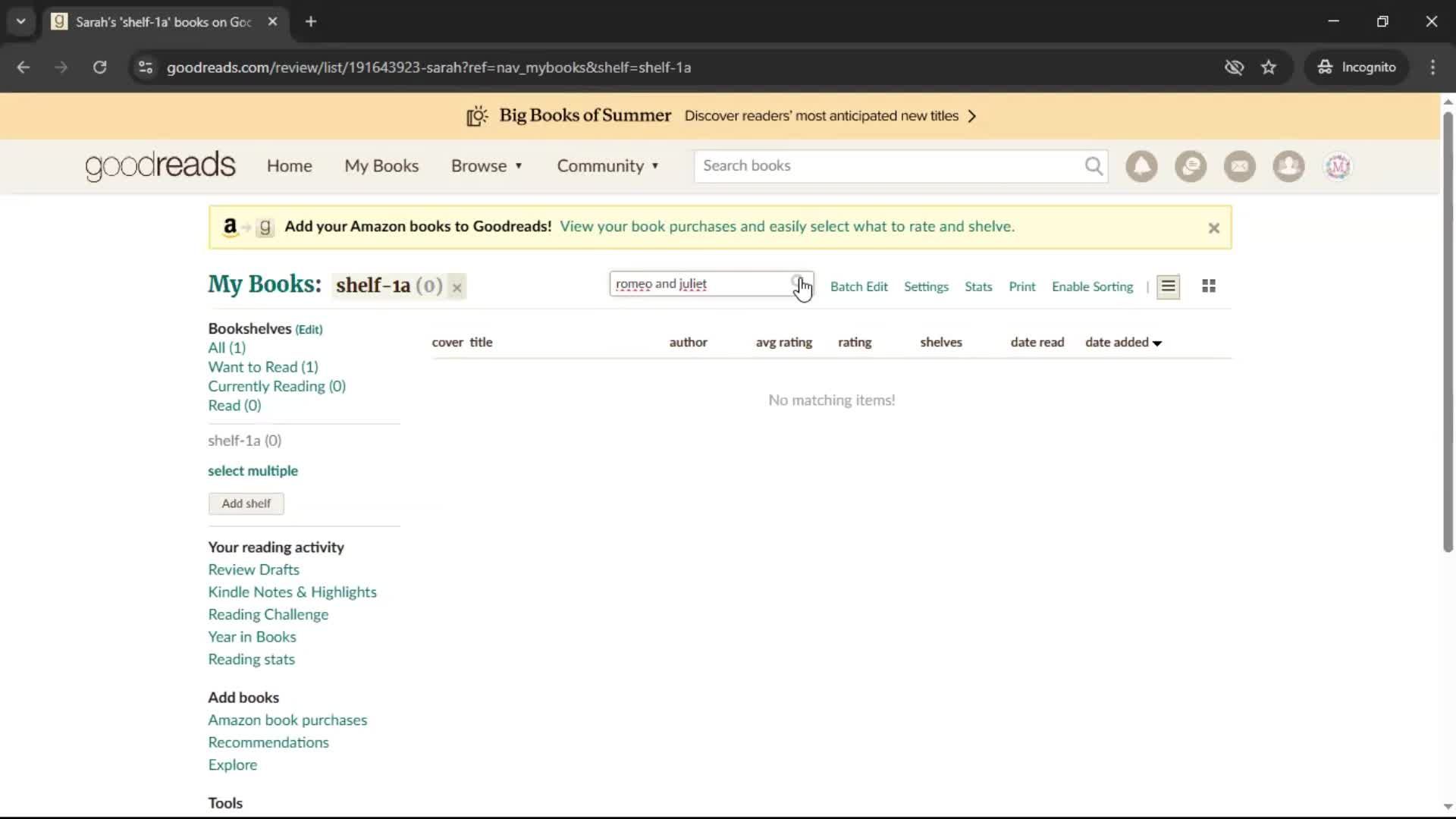Screen dimensions: 1456x819
Task: Click the third-party cookies blocked eye icon
Action: (1234, 67)
